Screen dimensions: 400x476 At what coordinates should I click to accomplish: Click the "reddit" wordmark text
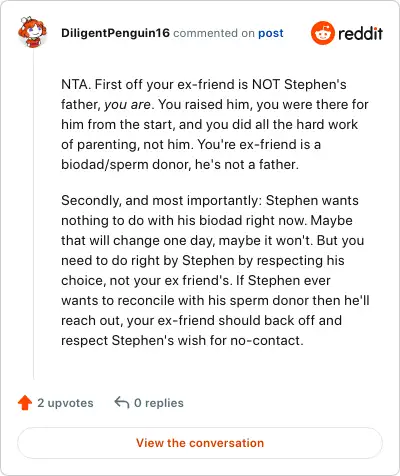point(360,33)
